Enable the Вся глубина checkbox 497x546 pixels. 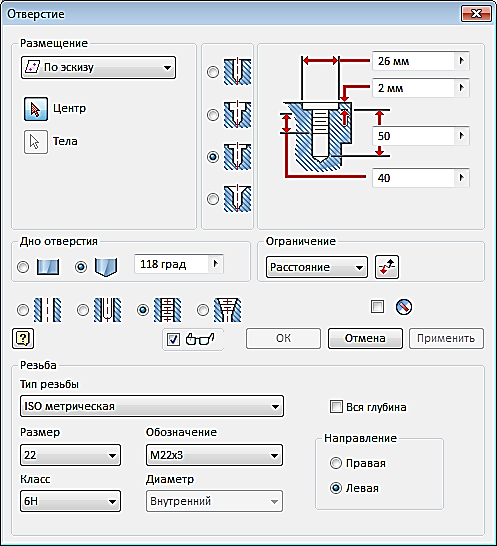pos(336,407)
